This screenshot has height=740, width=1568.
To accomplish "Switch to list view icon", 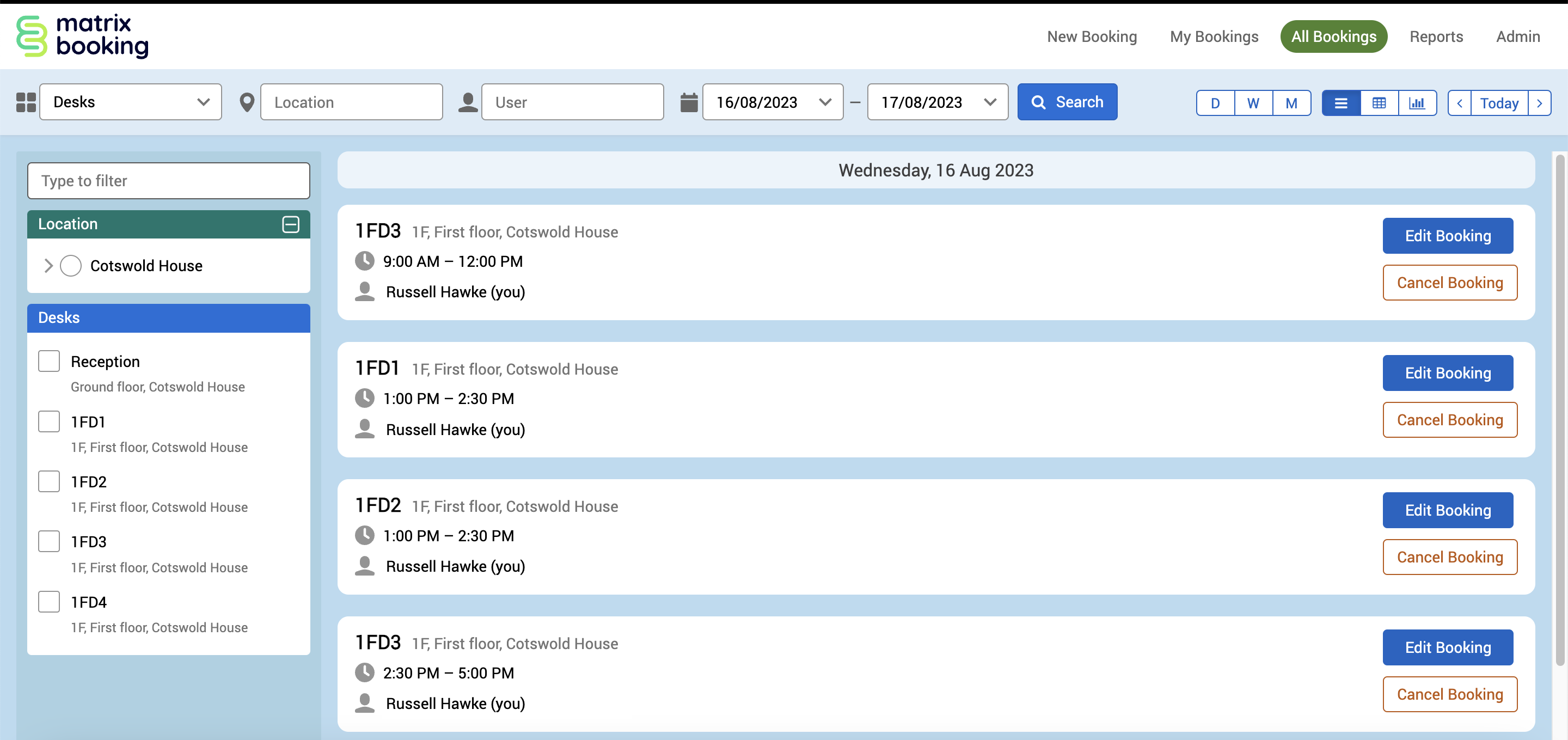I will [x=1340, y=103].
